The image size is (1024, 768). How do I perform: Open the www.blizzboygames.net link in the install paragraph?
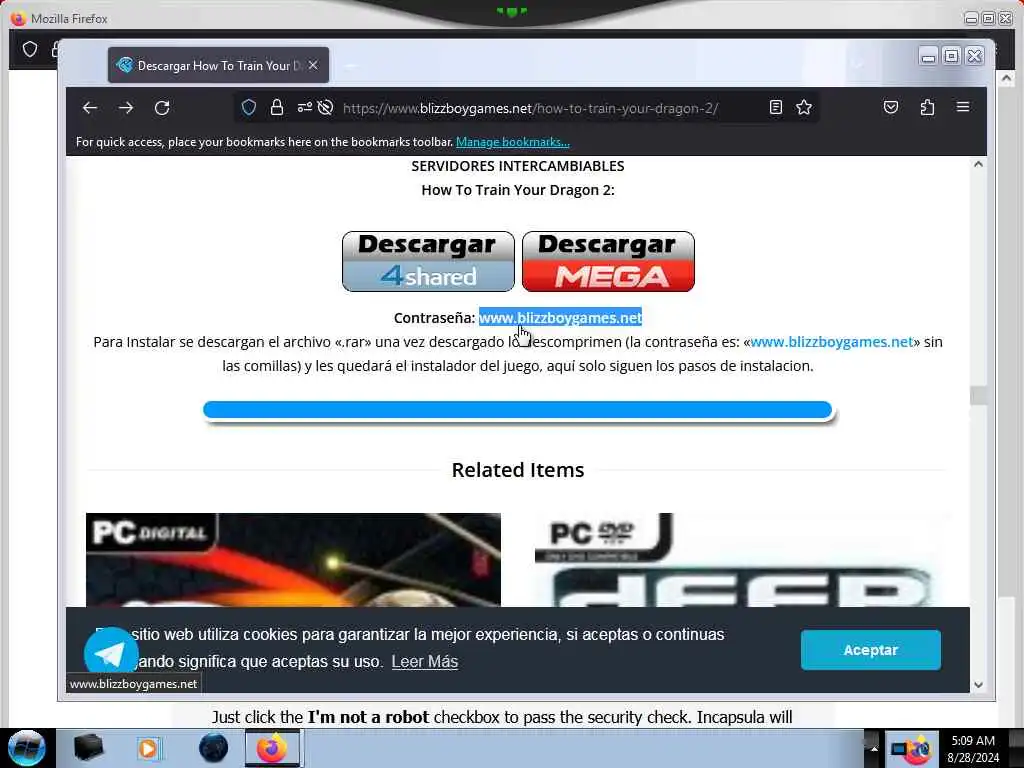(831, 342)
